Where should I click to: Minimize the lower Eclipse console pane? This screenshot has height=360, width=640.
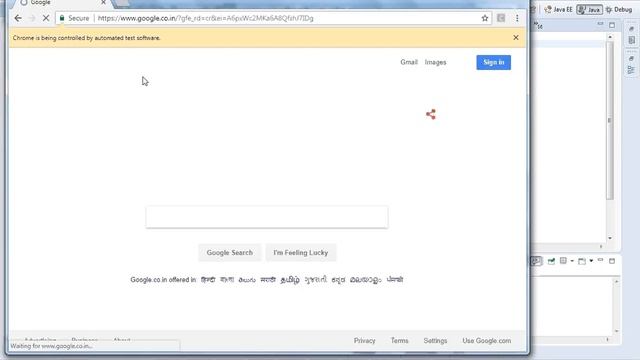[600, 260]
